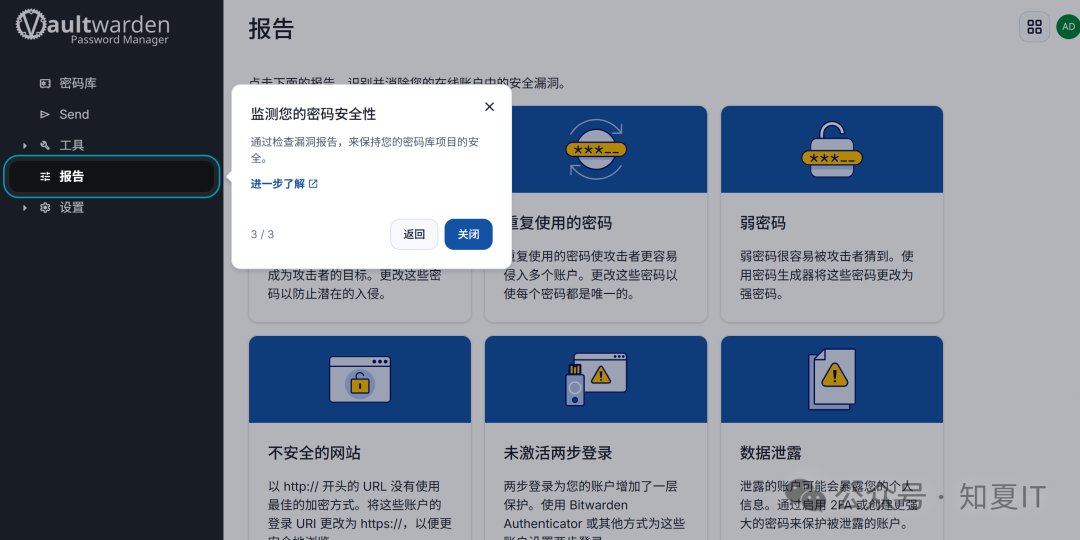Viewport: 1080px width, 540px height.
Task: Open the 未激活两步登录 report title
Action: pyautogui.click(x=558, y=453)
